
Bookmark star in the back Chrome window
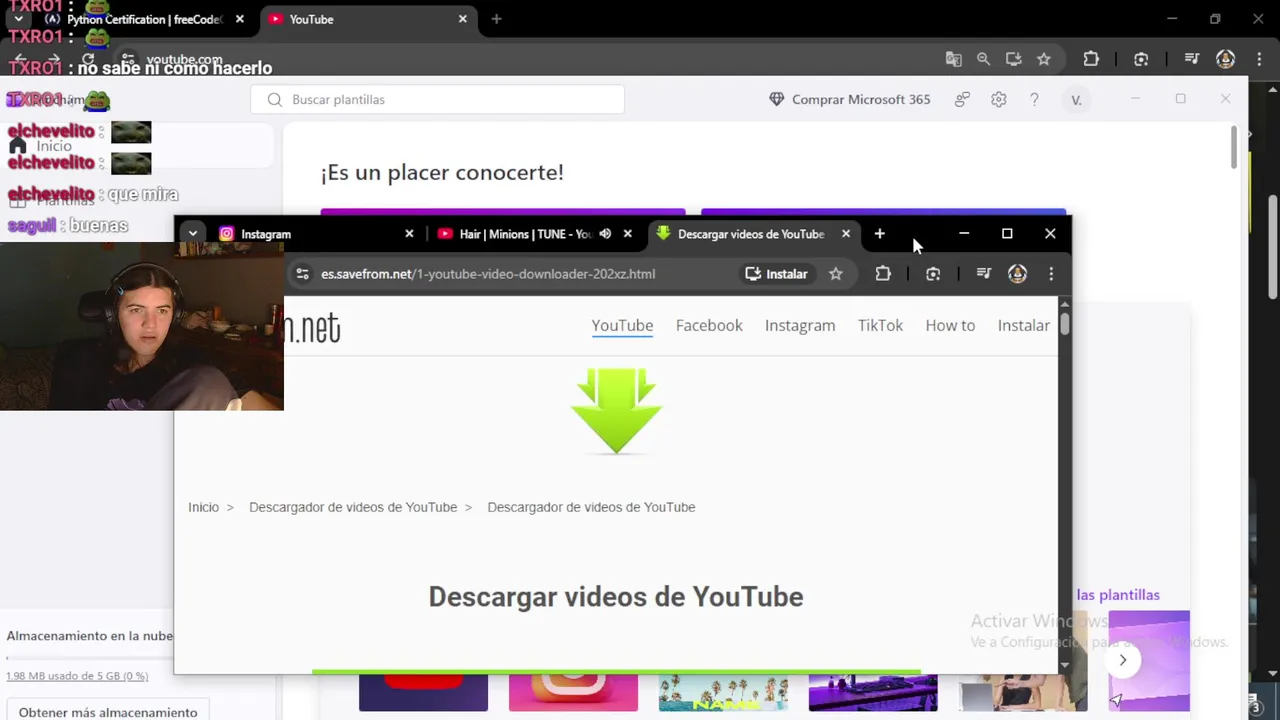(1044, 59)
